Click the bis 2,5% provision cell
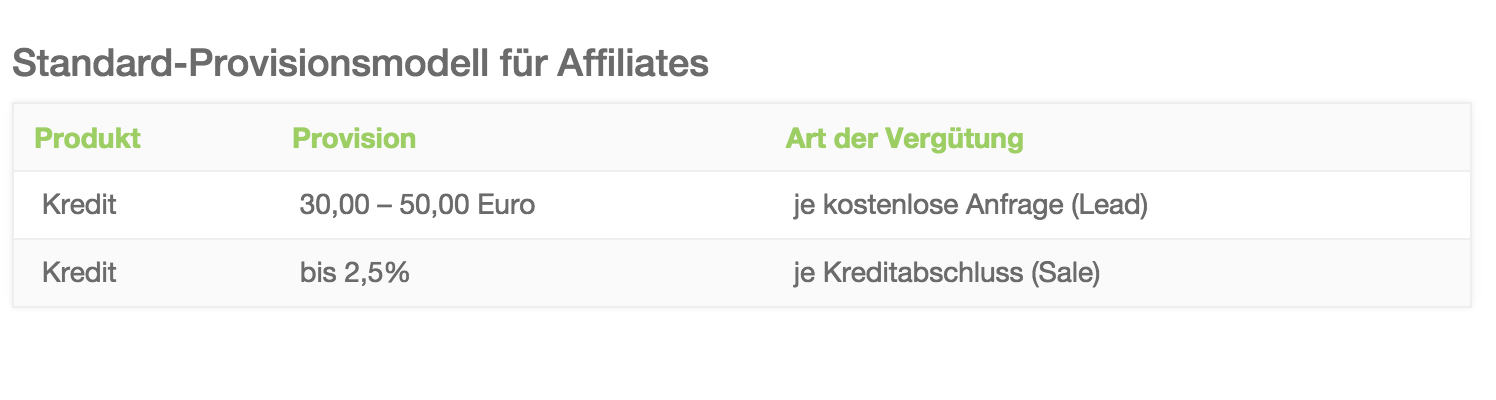This screenshot has height=400, width=1496. coord(355,272)
